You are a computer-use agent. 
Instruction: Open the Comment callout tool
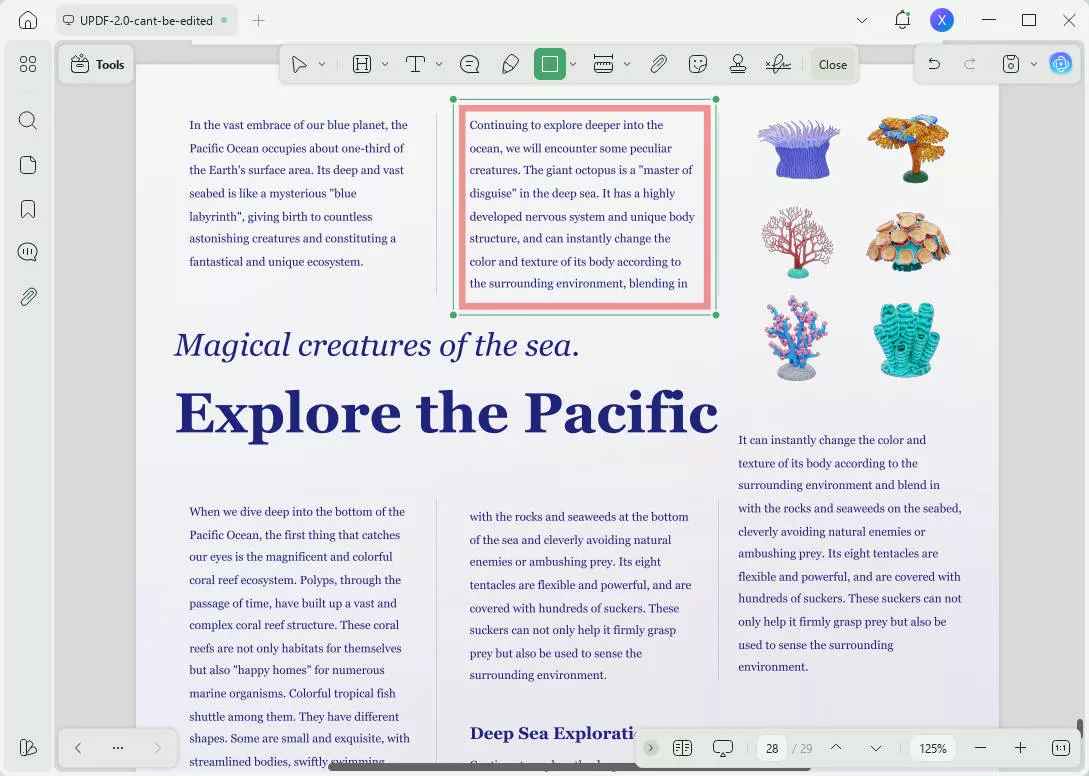471,64
